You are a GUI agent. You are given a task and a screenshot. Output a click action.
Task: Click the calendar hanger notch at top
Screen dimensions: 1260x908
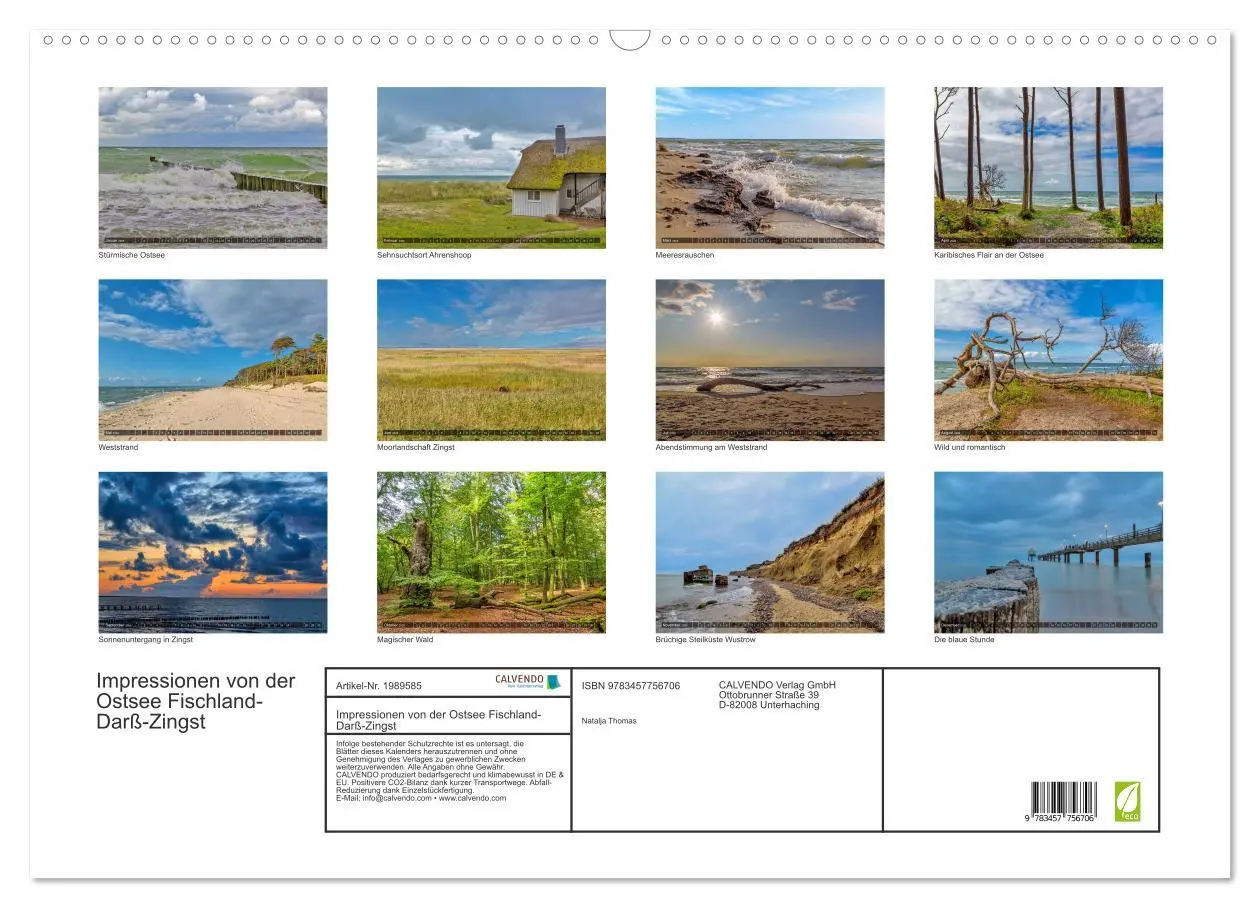(x=629, y=40)
